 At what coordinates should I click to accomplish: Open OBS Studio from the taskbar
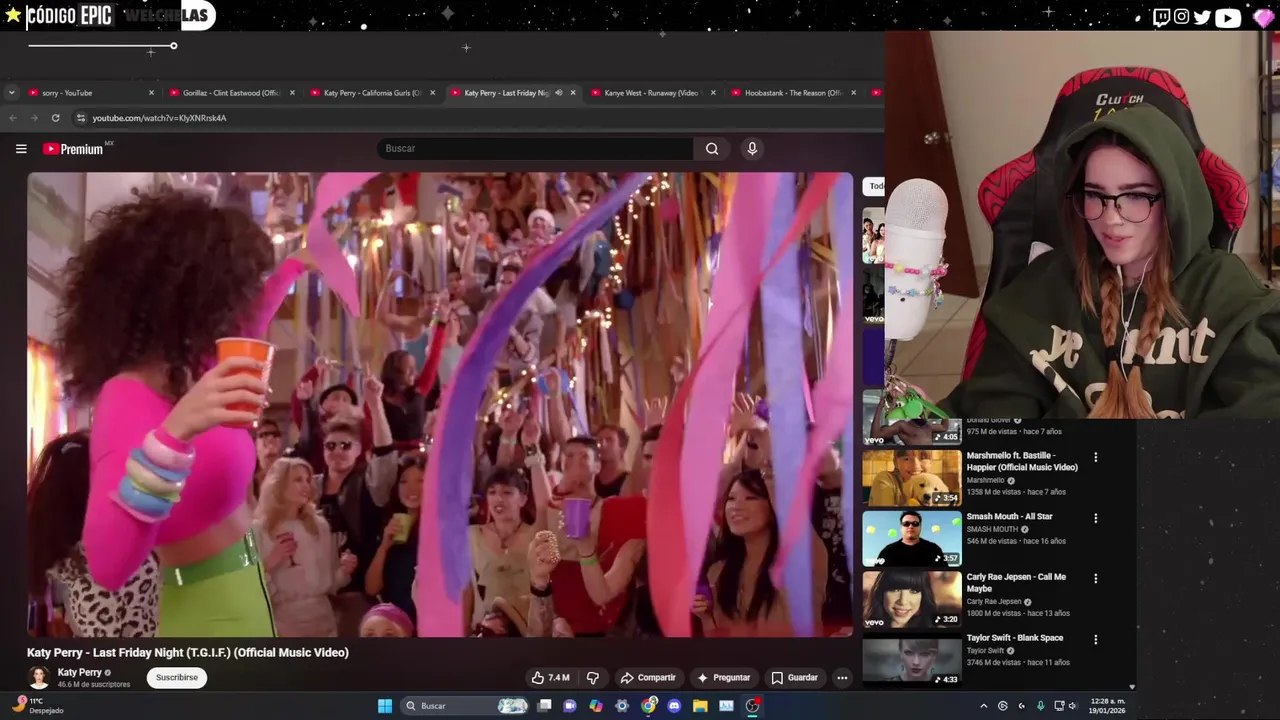click(x=752, y=706)
